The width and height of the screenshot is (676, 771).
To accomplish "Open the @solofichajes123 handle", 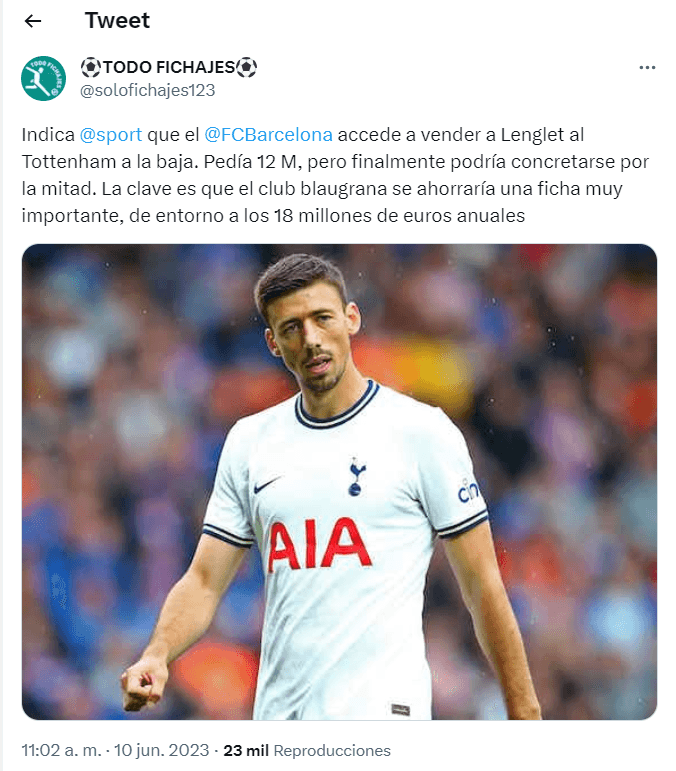I will tap(147, 90).
